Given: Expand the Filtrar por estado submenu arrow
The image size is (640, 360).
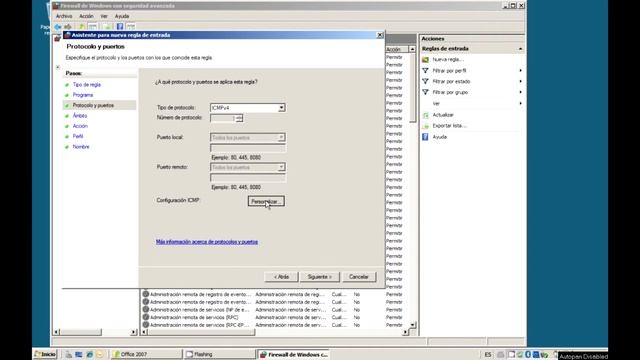Looking at the screenshot, I should pyautogui.click(x=520, y=81).
